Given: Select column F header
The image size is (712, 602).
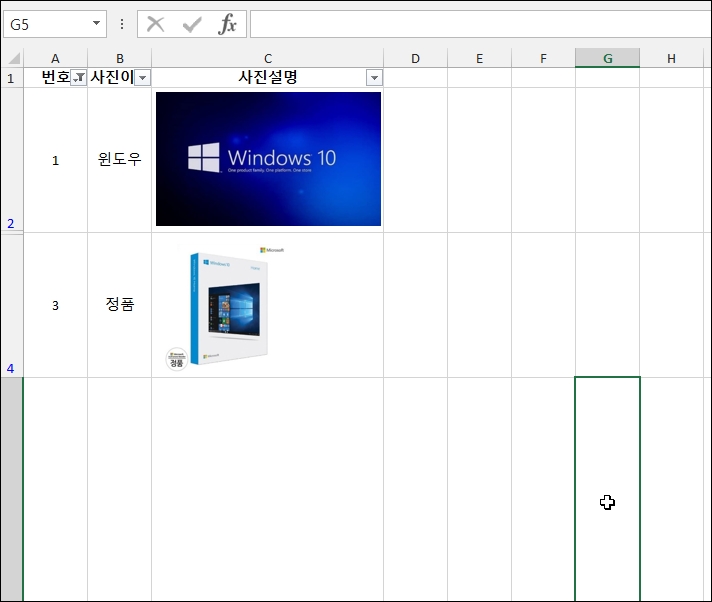Looking at the screenshot, I should pos(544,58).
